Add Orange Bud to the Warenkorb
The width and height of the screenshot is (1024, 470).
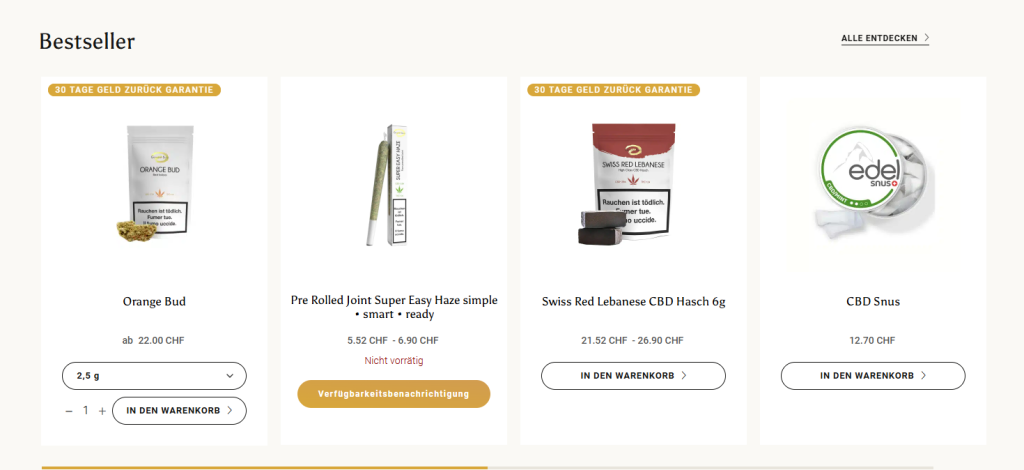click(179, 410)
